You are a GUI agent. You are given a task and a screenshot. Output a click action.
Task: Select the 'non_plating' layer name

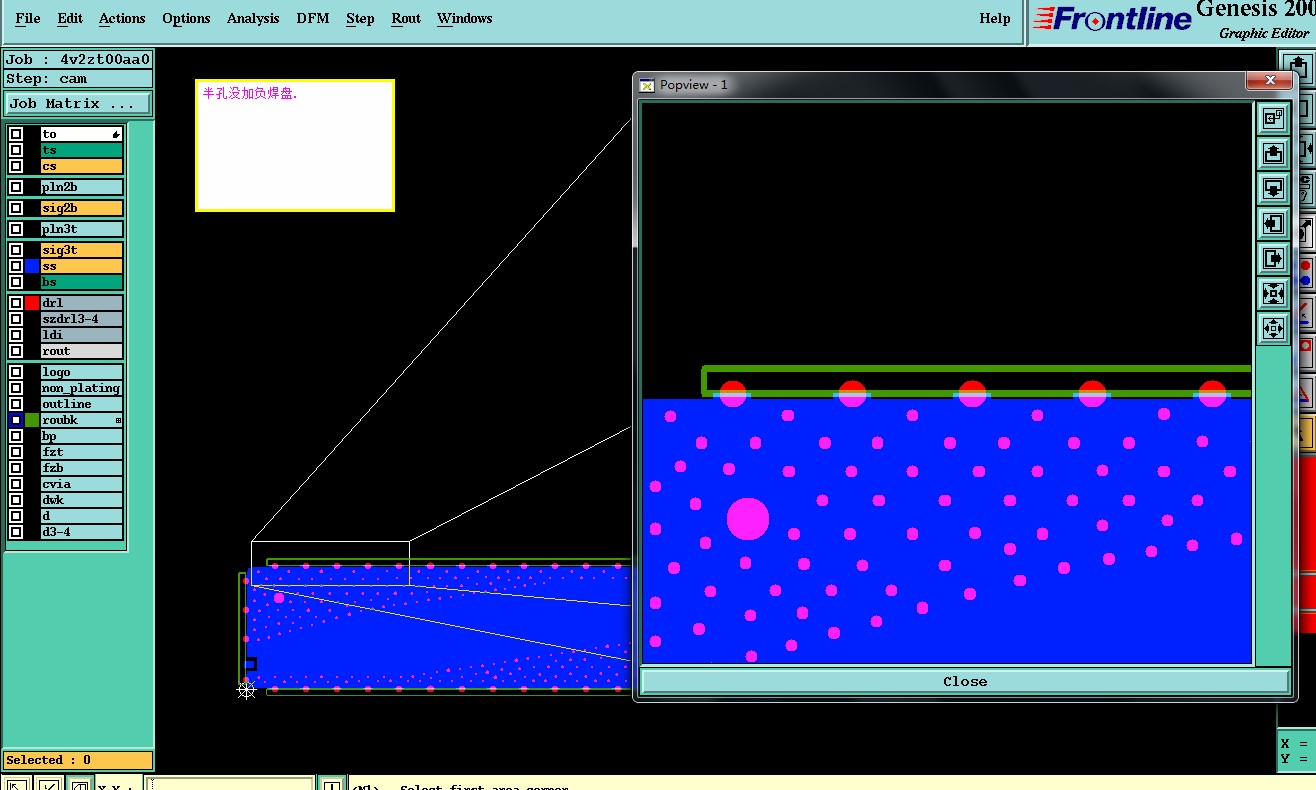coord(81,388)
